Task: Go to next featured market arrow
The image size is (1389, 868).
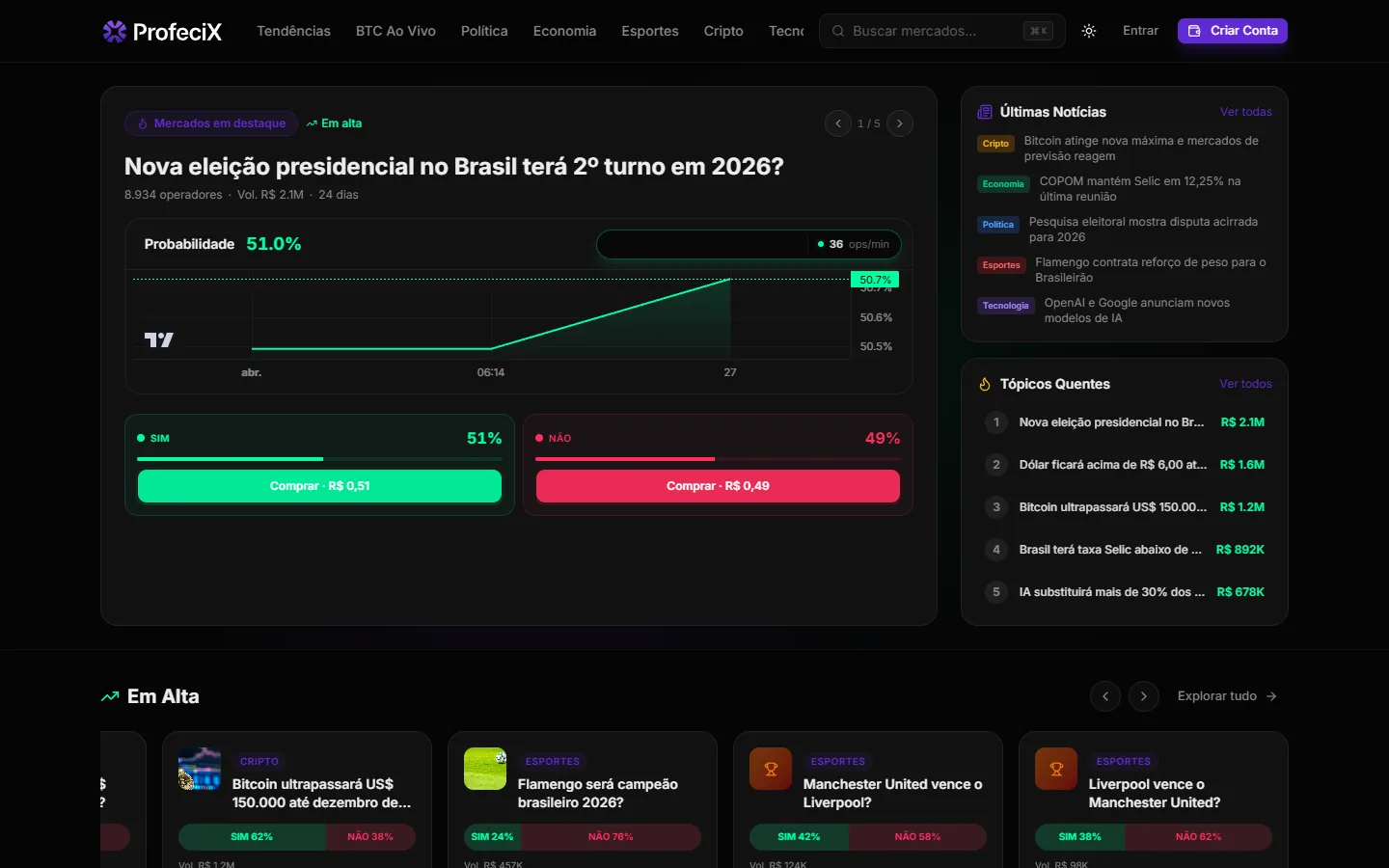Action: [900, 123]
